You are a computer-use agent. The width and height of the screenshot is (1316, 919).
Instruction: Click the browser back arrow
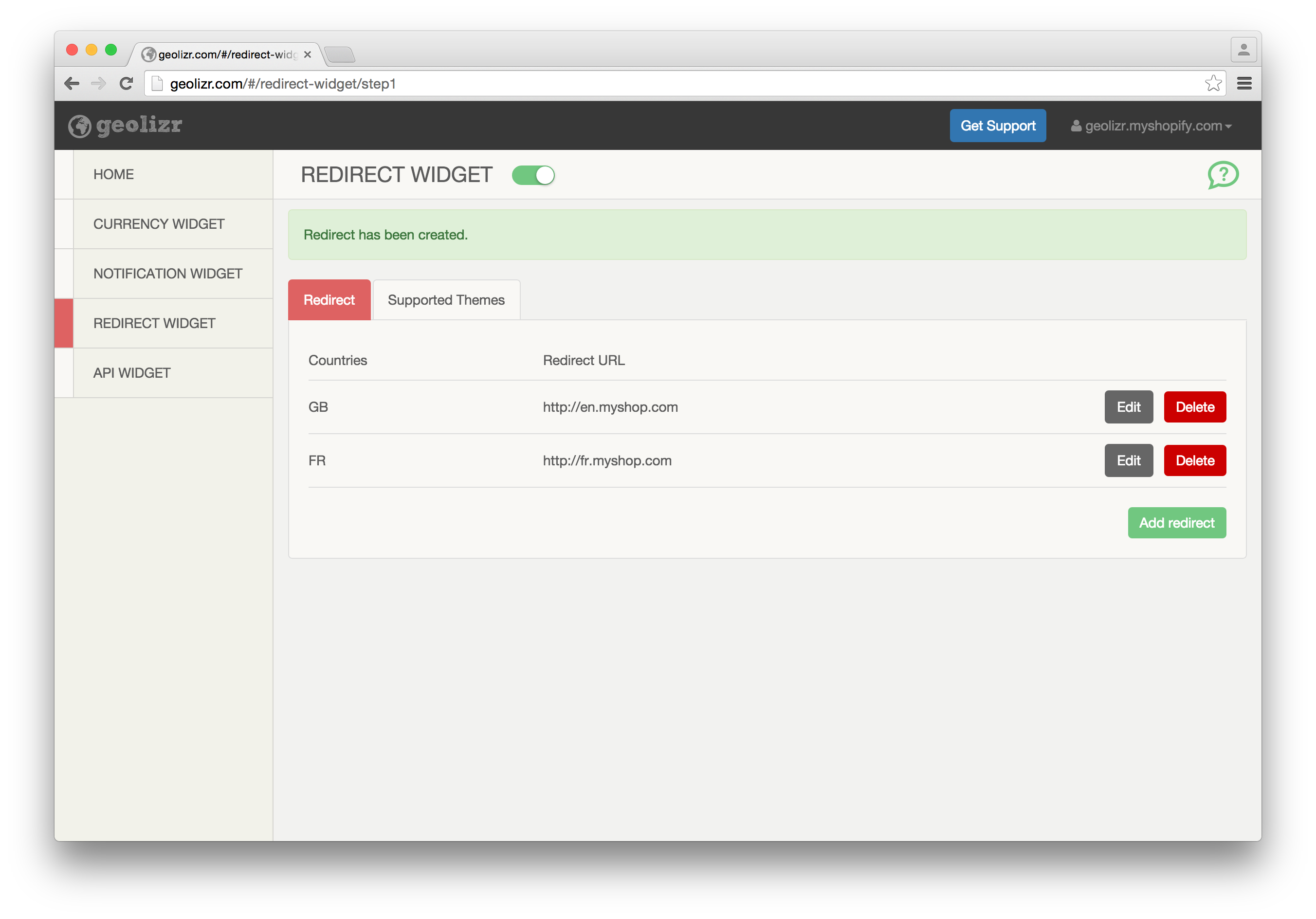coord(72,84)
